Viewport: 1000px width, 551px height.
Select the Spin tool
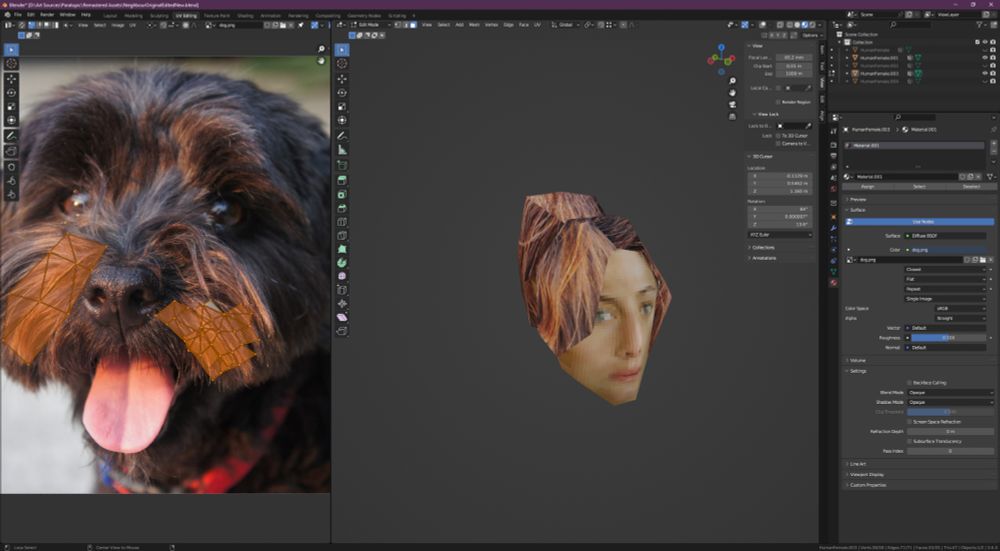point(342,262)
